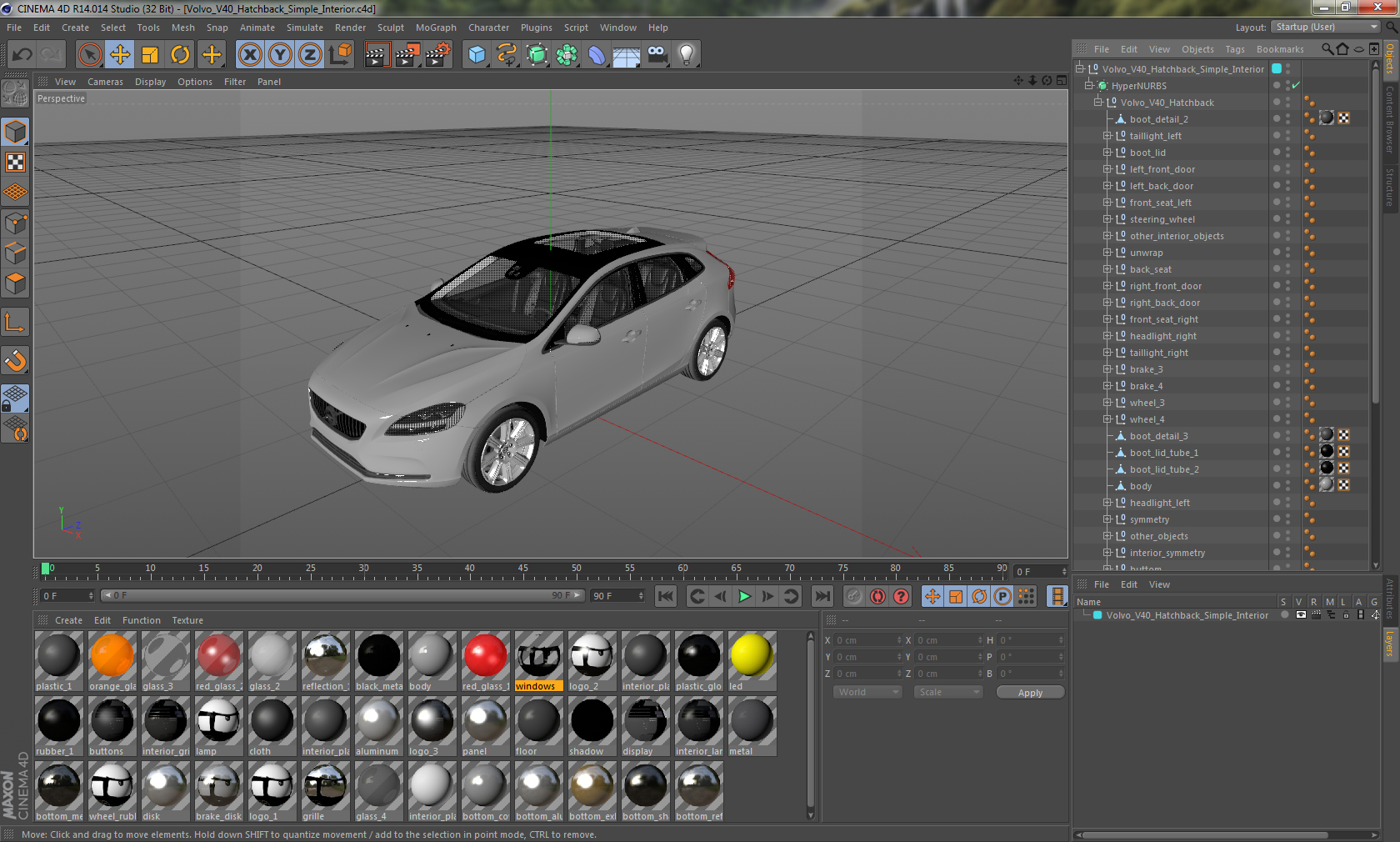The width and height of the screenshot is (1400, 842).
Task: Expand back_seat object tree
Action: [x=1107, y=269]
